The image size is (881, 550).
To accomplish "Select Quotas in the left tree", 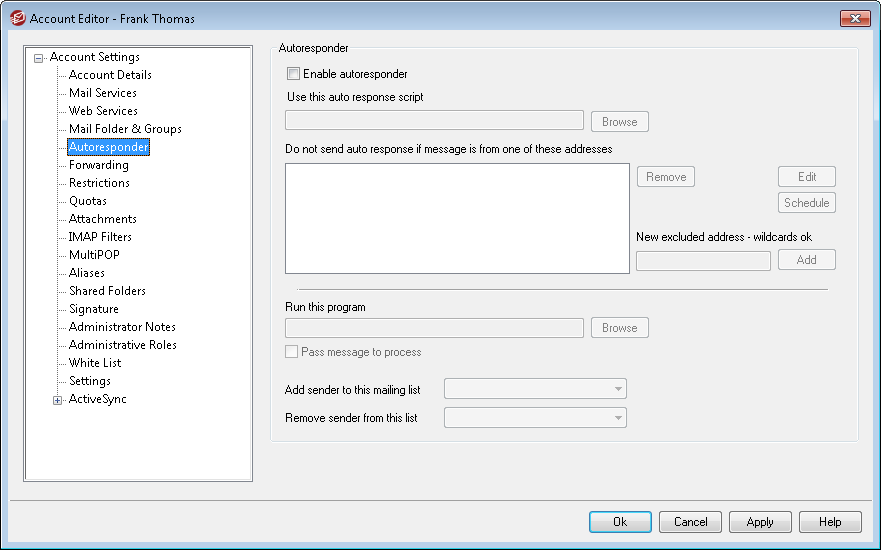I will click(87, 201).
